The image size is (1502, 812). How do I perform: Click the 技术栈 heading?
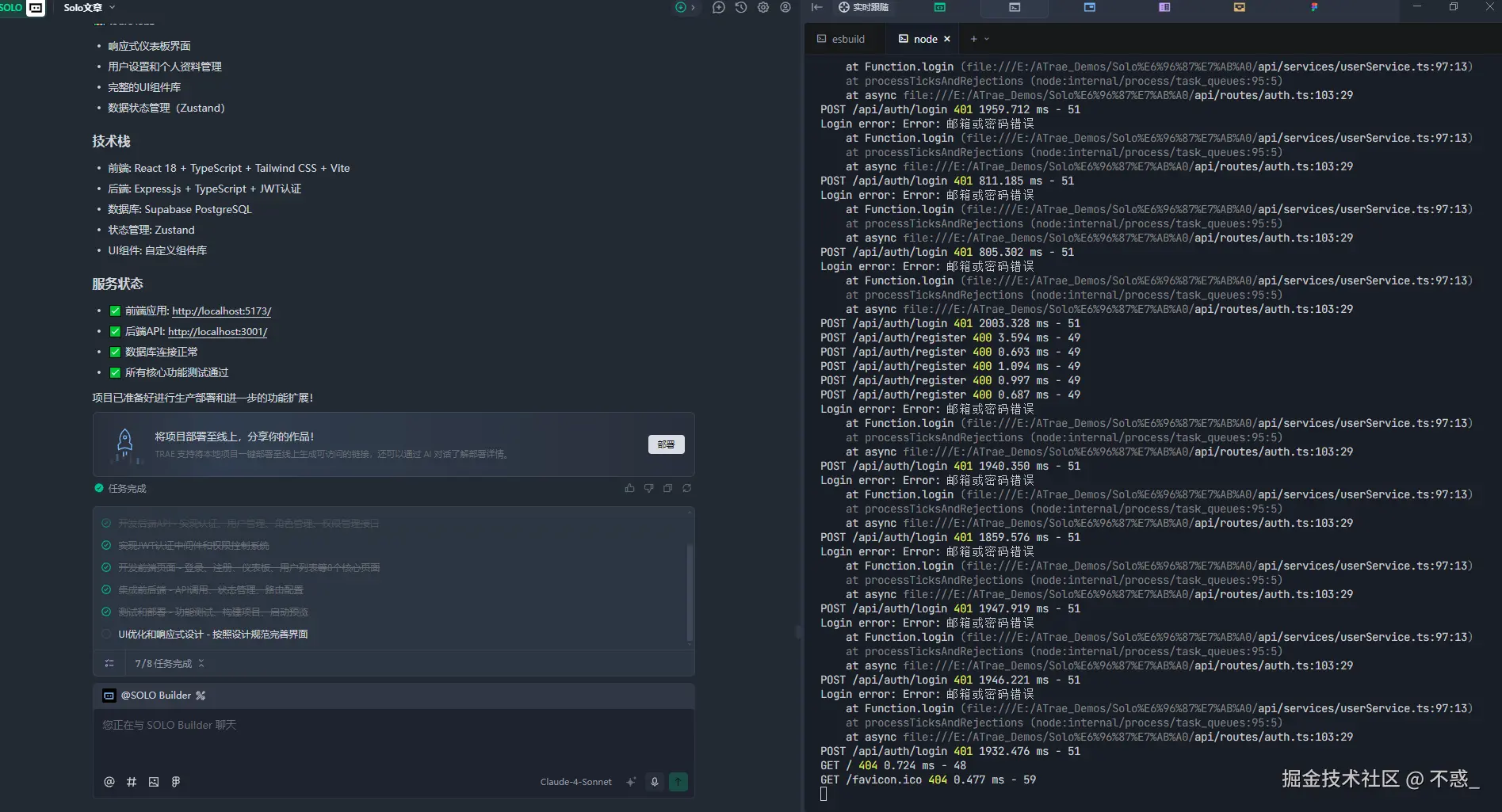tap(111, 141)
